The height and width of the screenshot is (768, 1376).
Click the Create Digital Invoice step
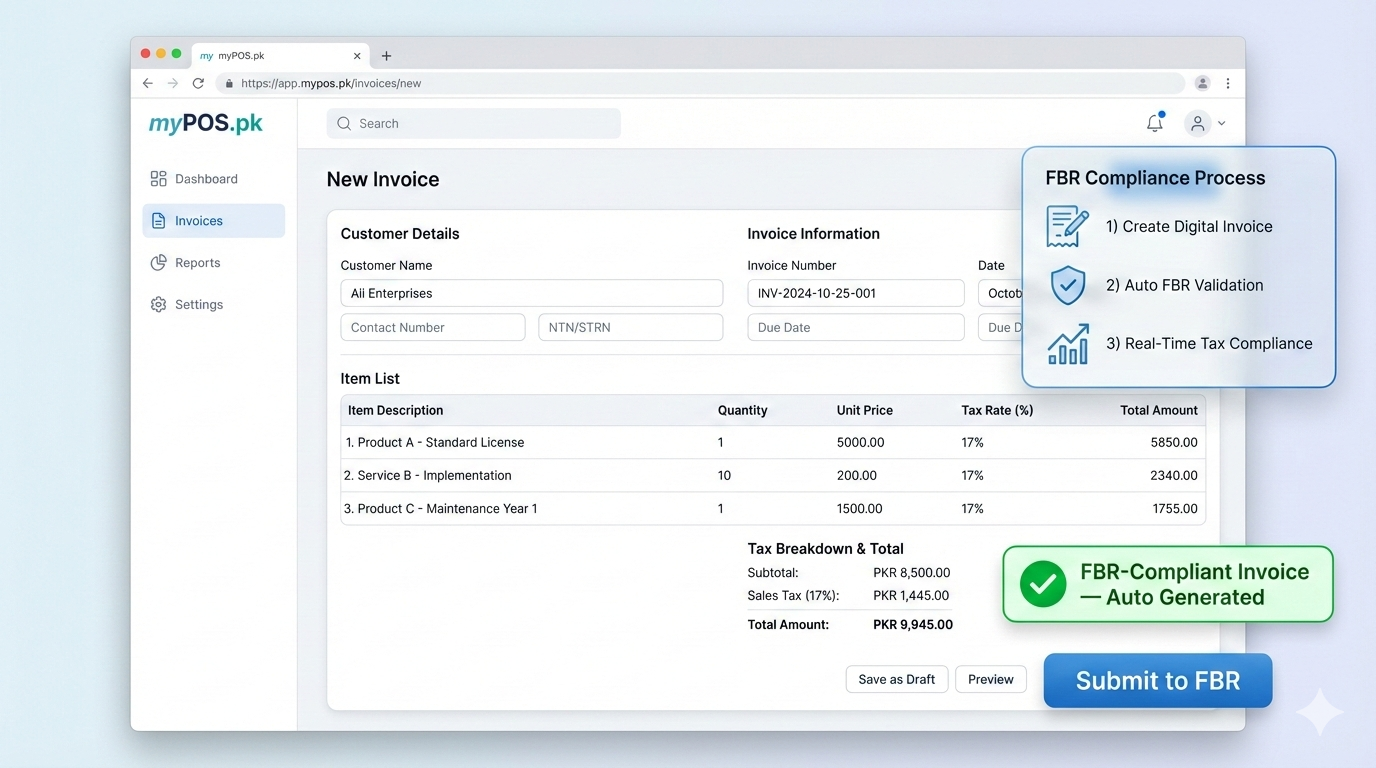point(1189,226)
